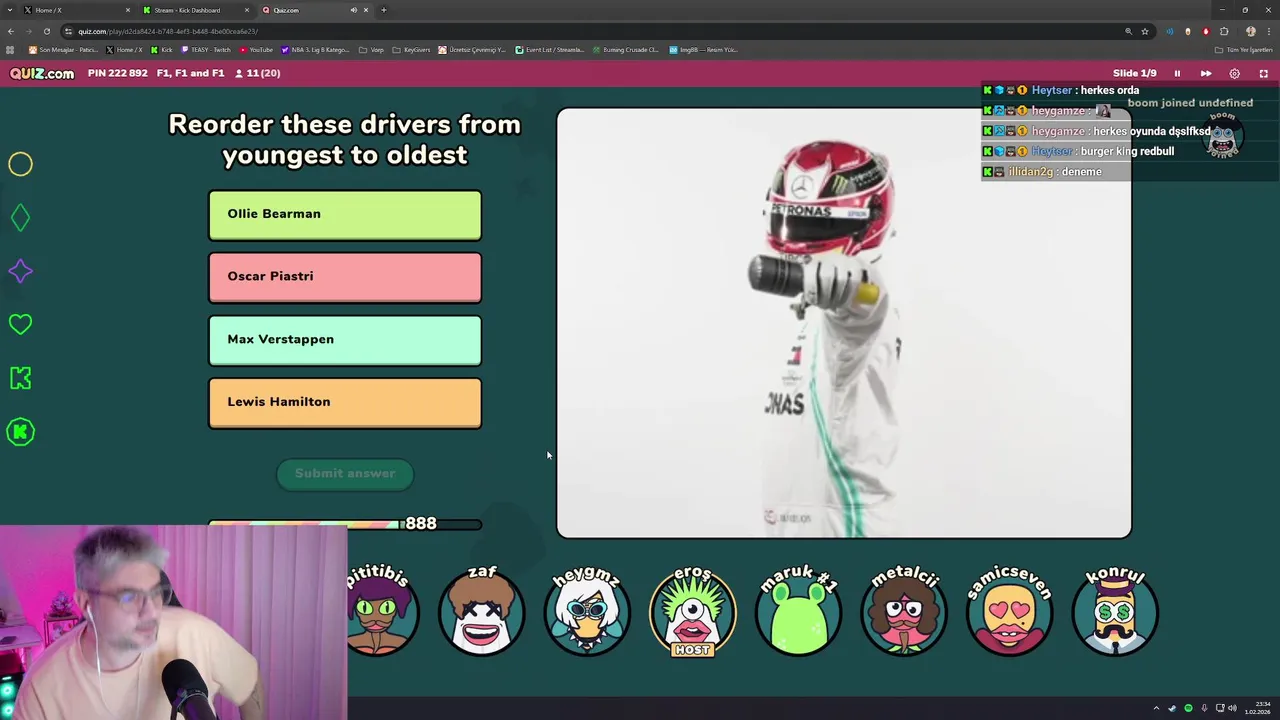Open the Event List / Streamlabs bookmark
Viewport: 1280px width, 720px height.
pos(549,49)
